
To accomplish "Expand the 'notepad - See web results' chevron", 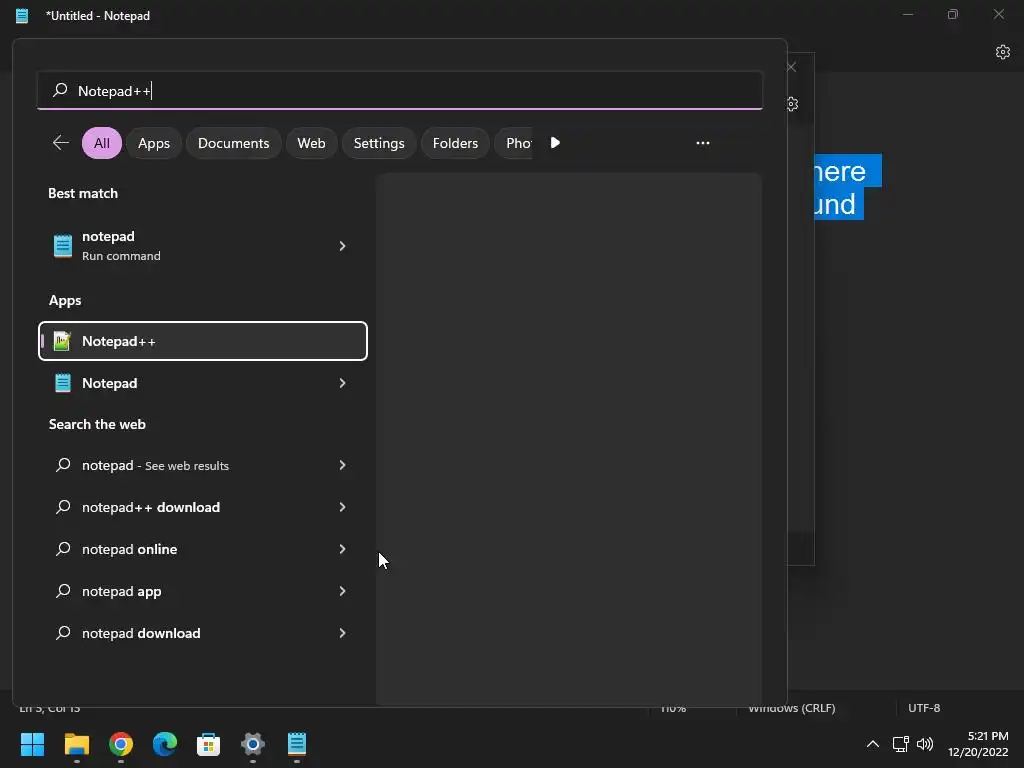I will [342, 465].
